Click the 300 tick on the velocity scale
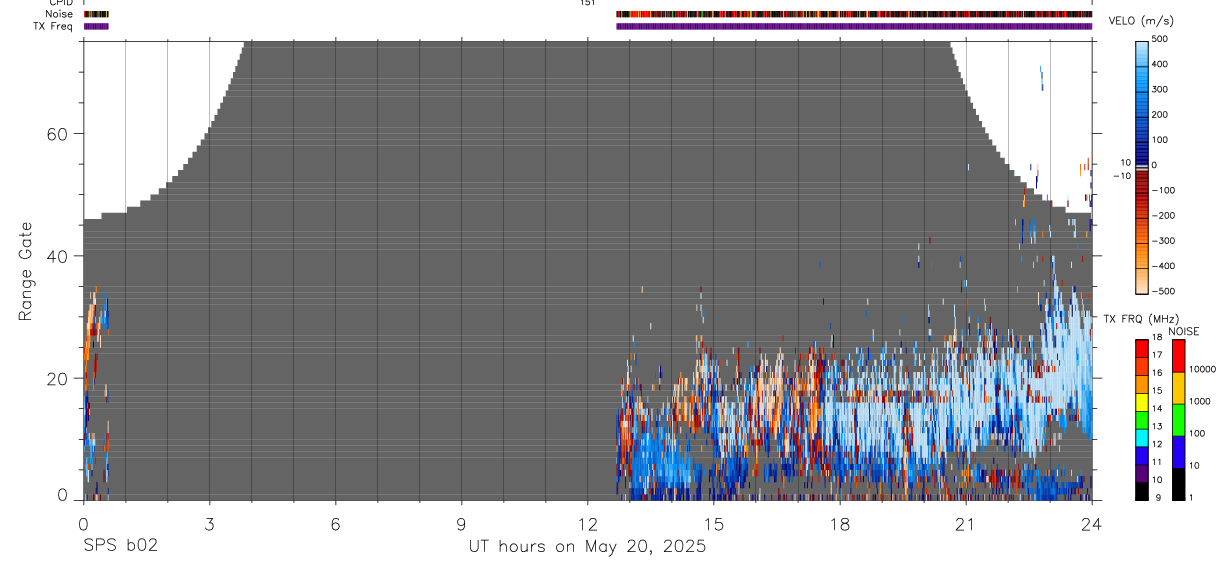The width and height of the screenshot is (1228, 567). (x=1159, y=89)
